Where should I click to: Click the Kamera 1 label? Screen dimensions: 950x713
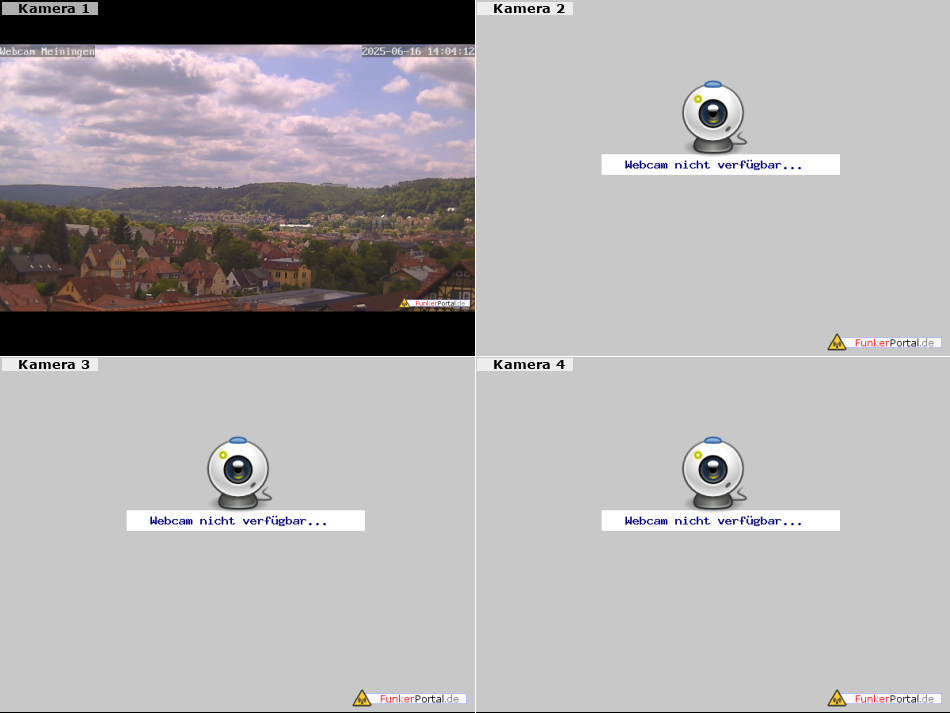coord(50,8)
